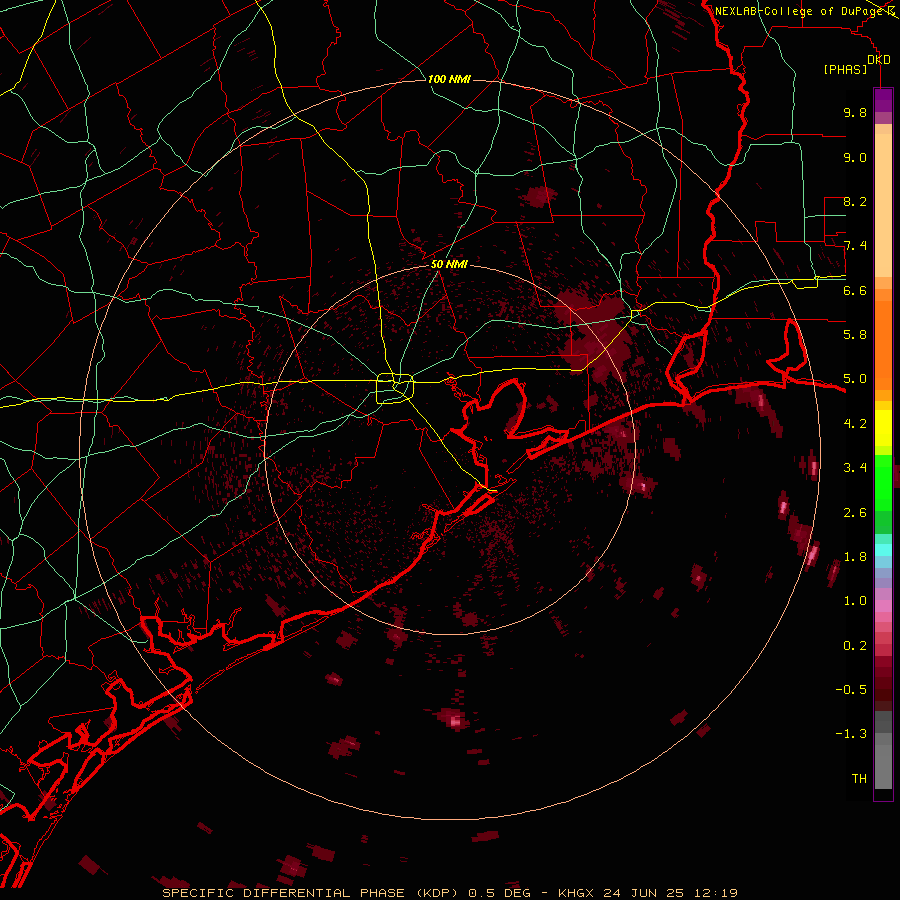Click the 50 NMI range ring label
The width and height of the screenshot is (900, 900).
(449, 264)
